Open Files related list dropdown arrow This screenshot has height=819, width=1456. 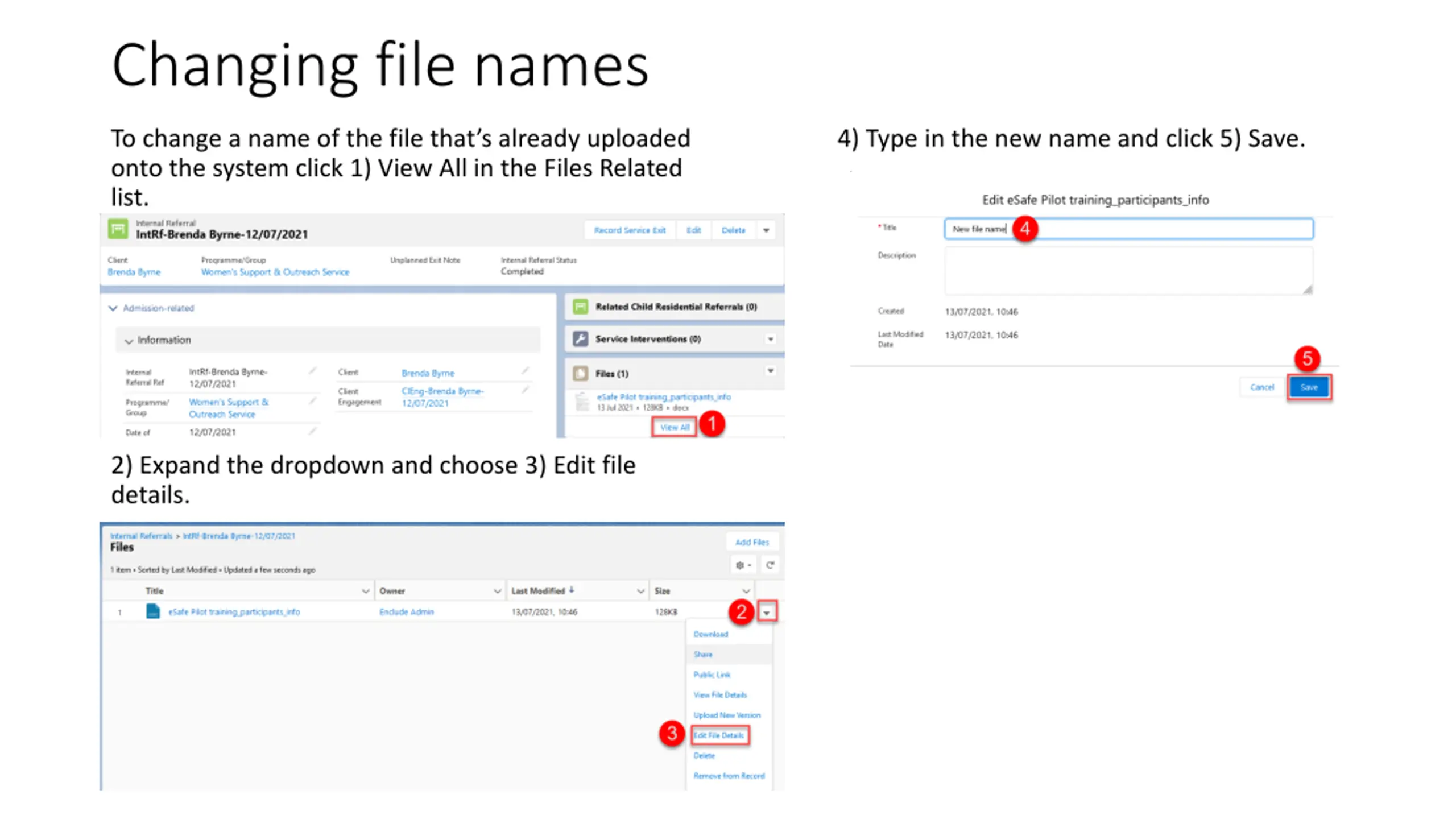771,371
